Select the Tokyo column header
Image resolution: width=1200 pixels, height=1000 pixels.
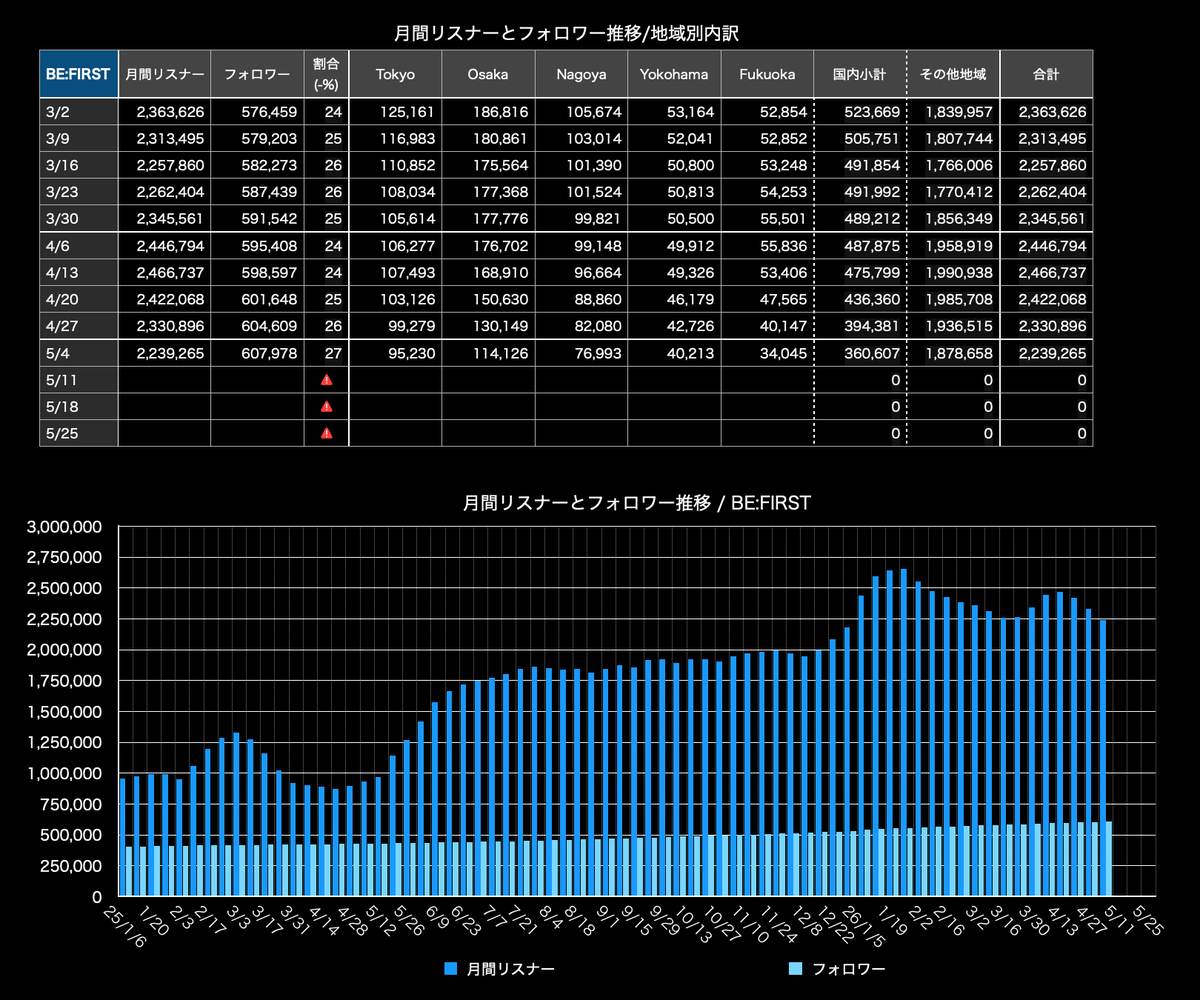pyautogui.click(x=395, y=74)
